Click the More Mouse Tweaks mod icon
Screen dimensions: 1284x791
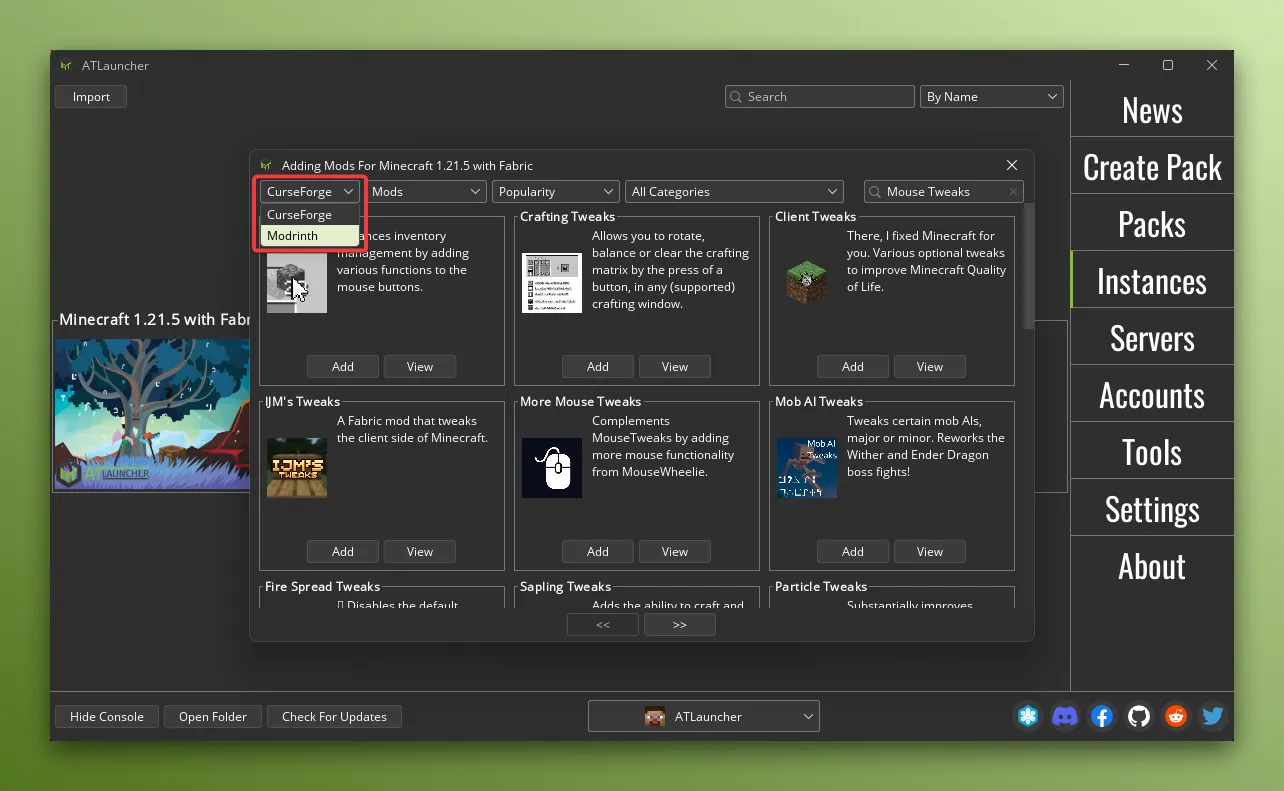point(551,467)
